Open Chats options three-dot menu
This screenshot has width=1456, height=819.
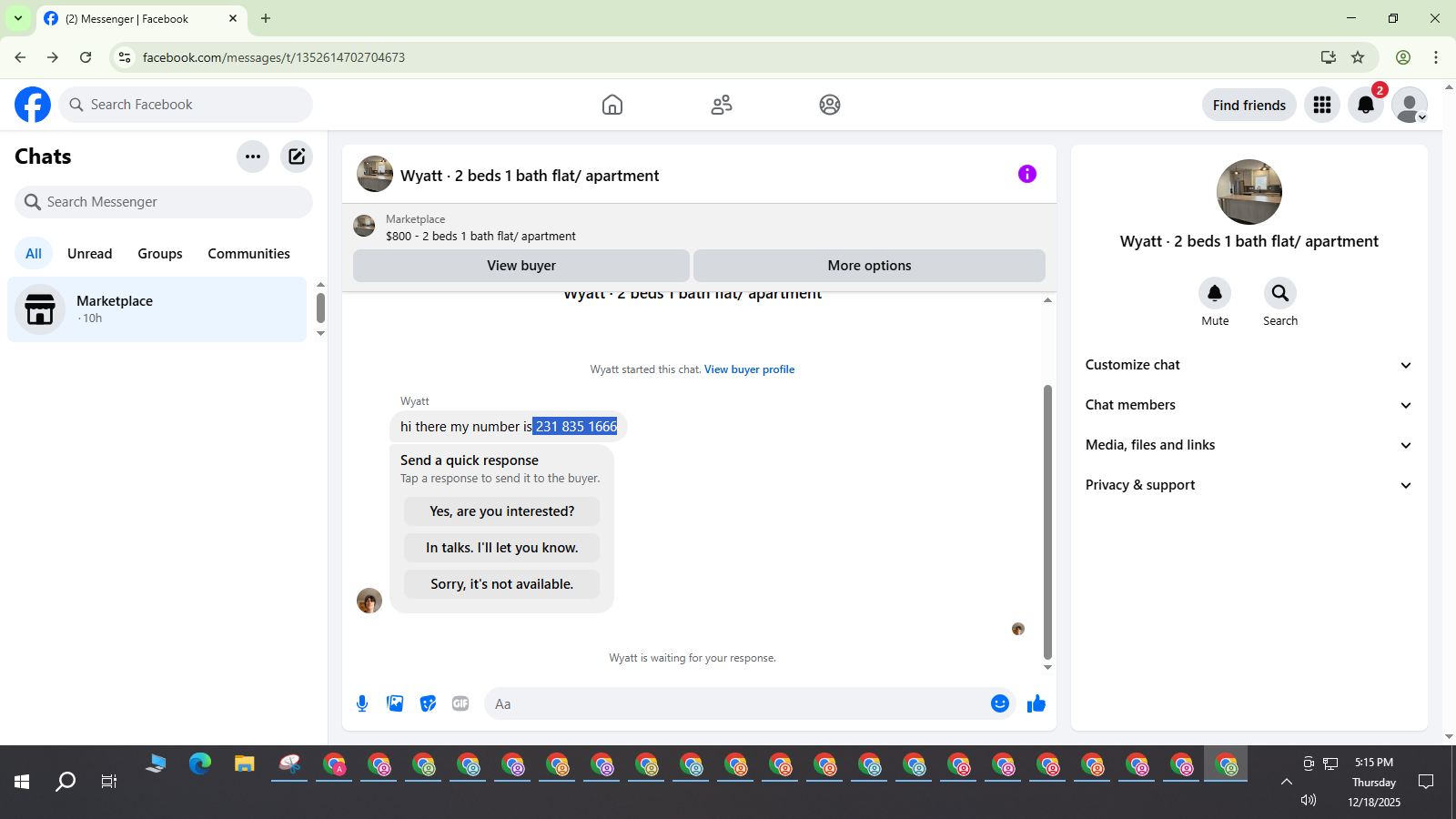[253, 157]
